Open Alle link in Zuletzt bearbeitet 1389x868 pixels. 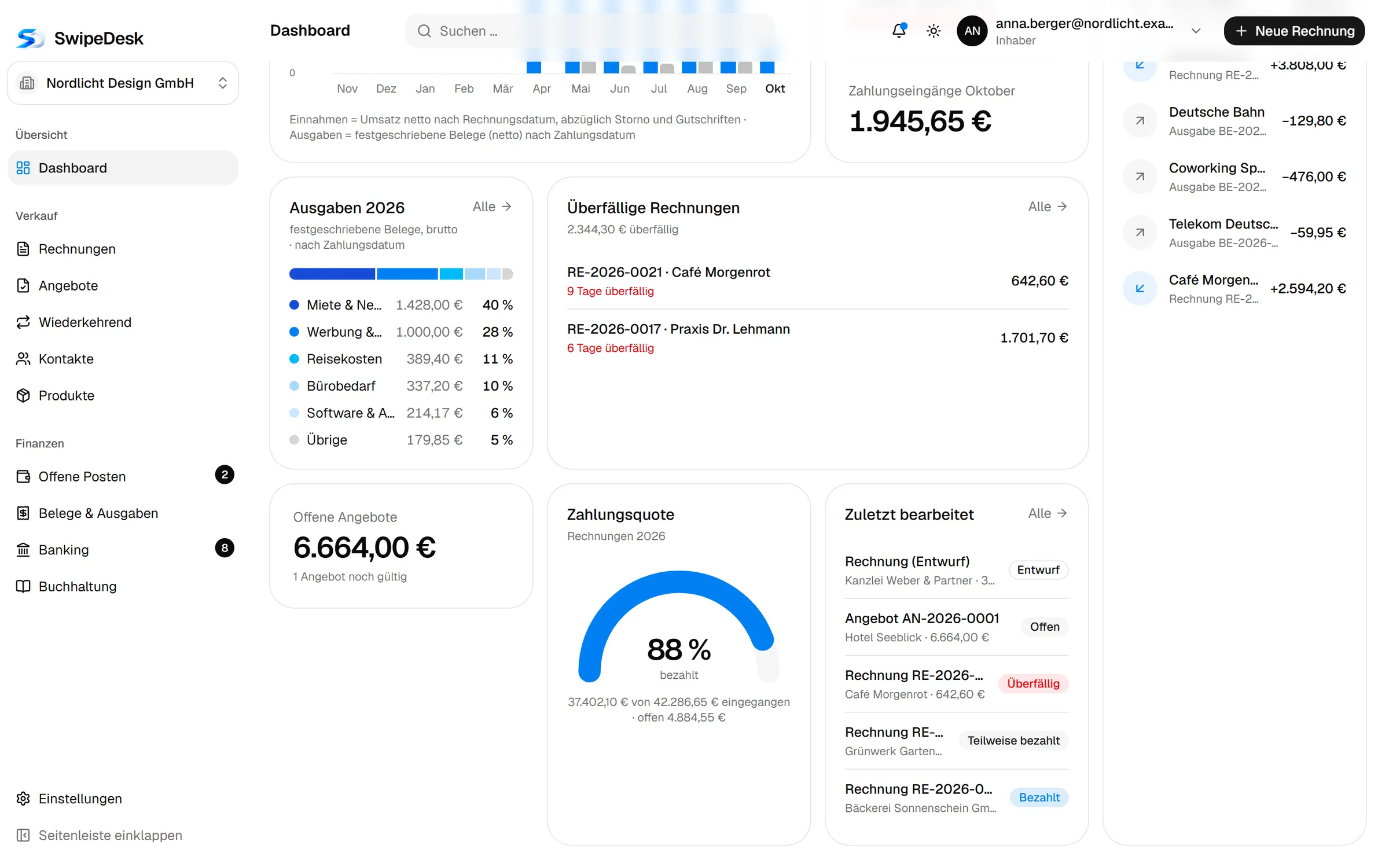(1048, 513)
